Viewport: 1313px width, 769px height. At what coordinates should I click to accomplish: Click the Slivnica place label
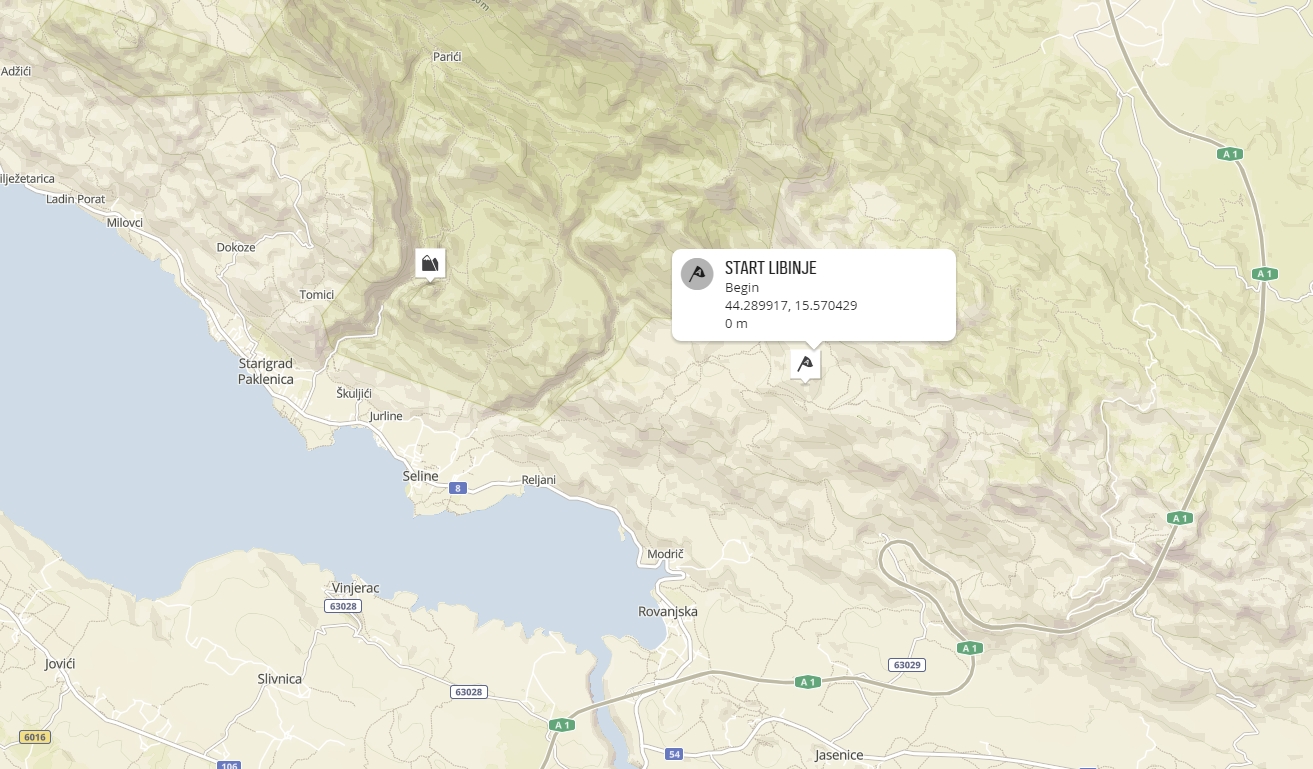click(280, 679)
